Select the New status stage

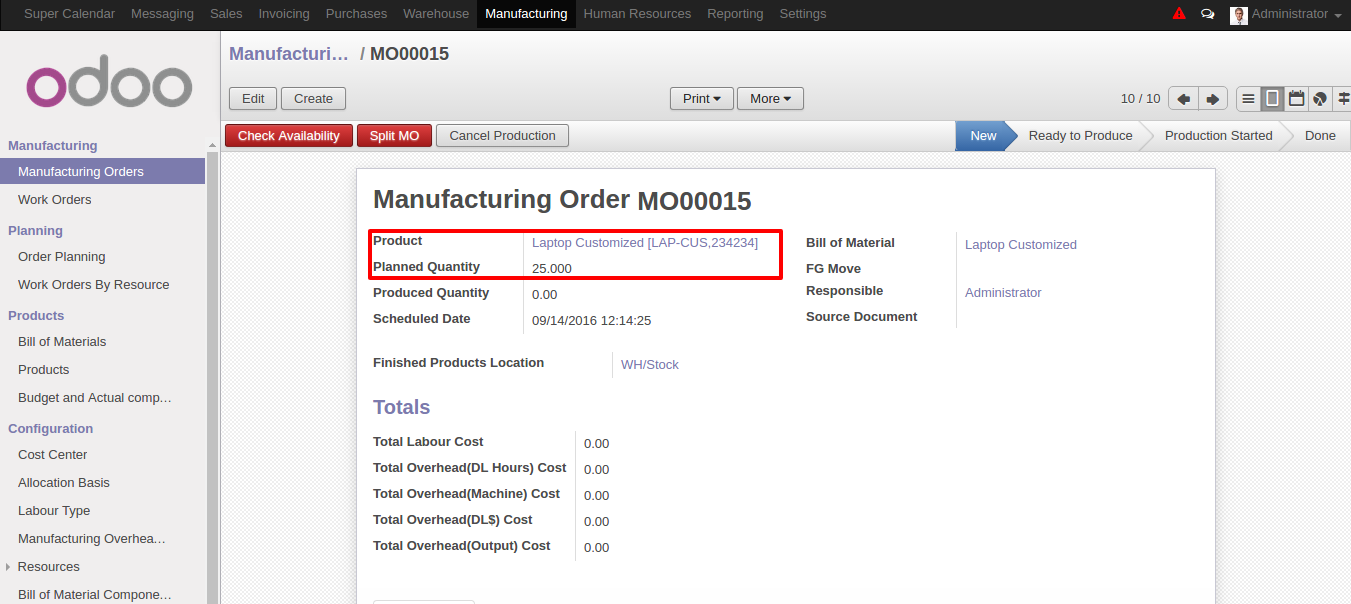pyautogui.click(x=983, y=136)
